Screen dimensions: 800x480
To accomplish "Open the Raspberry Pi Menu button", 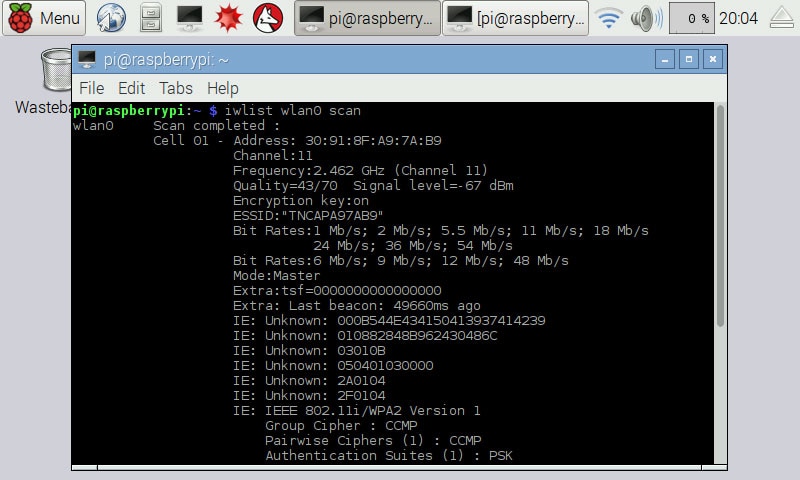I will pyautogui.click(x=45, y=18).
